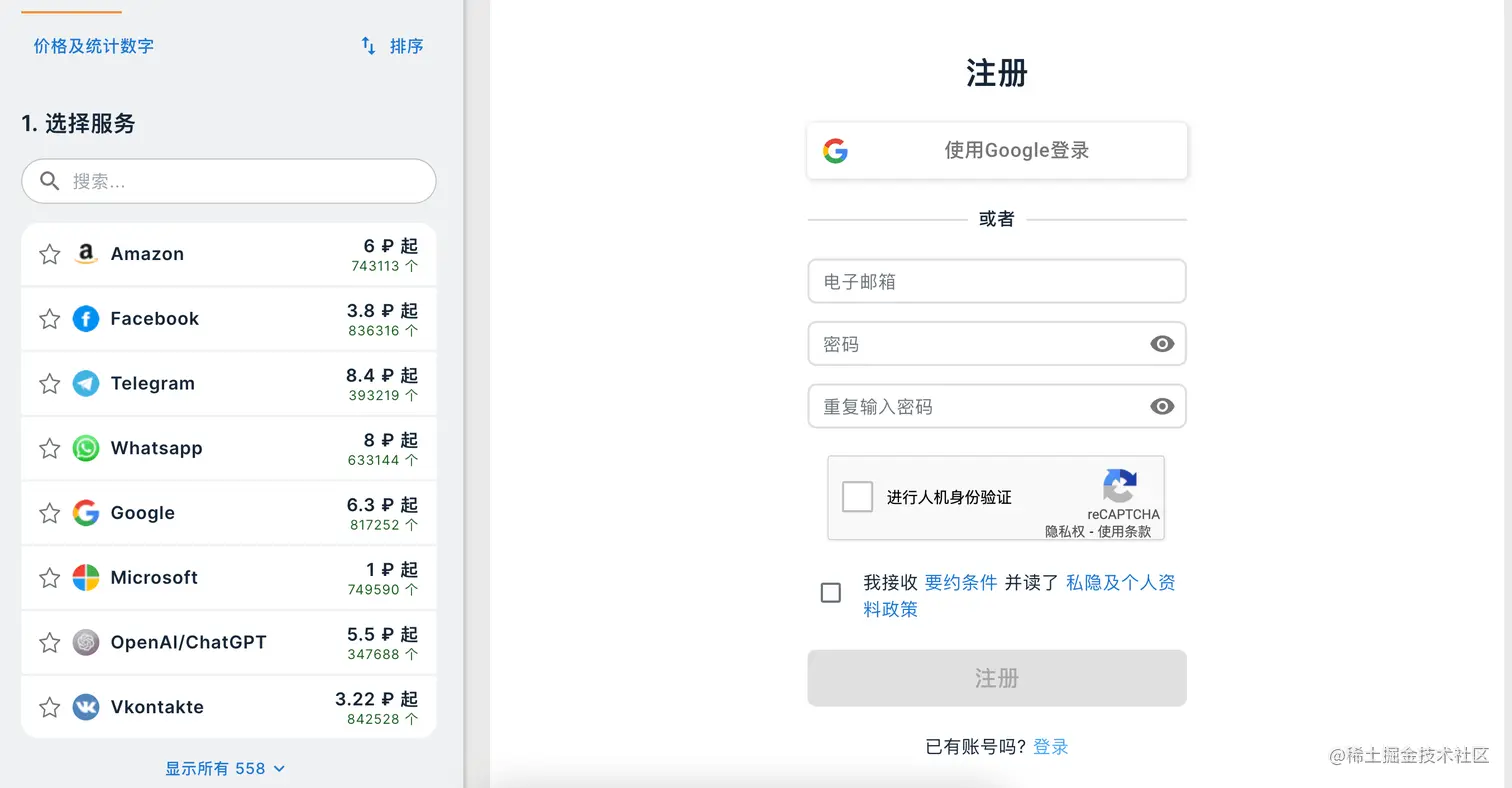Show password via eye icon in 密码 field

tap(1161, 344)
